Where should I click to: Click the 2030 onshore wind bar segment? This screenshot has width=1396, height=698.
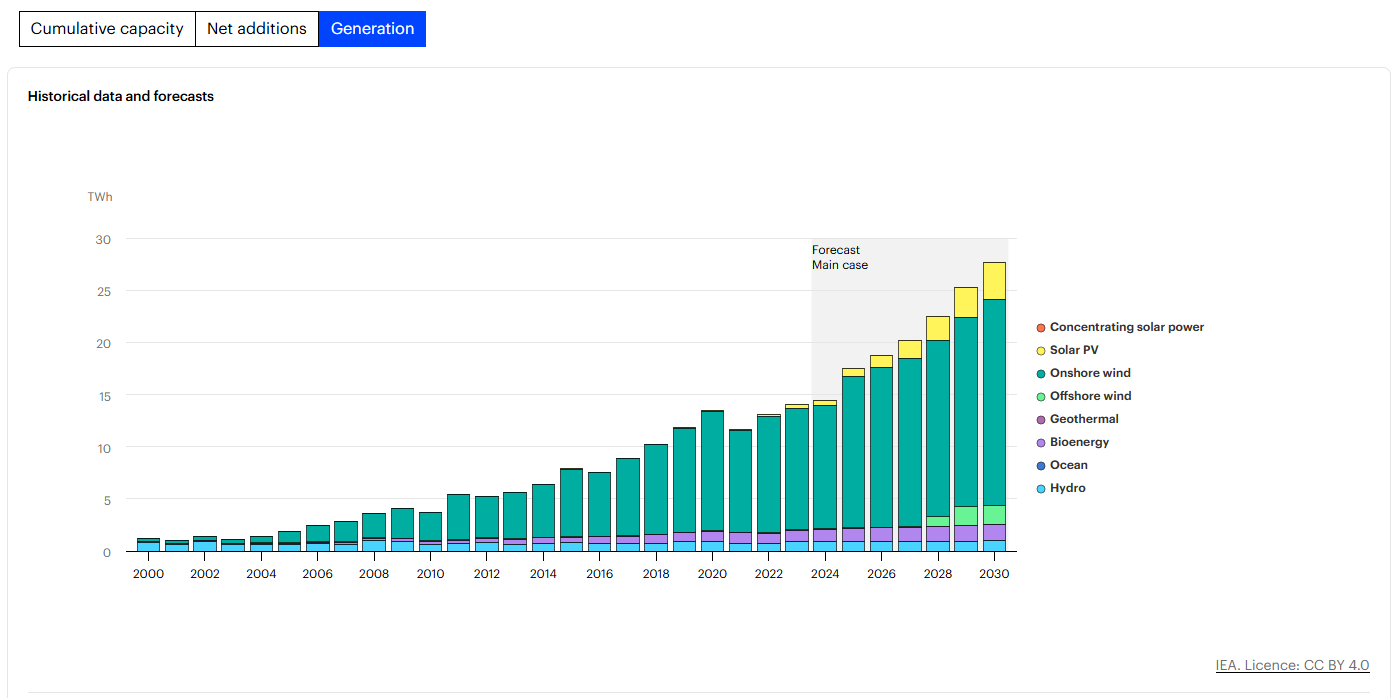click(994, 400)
